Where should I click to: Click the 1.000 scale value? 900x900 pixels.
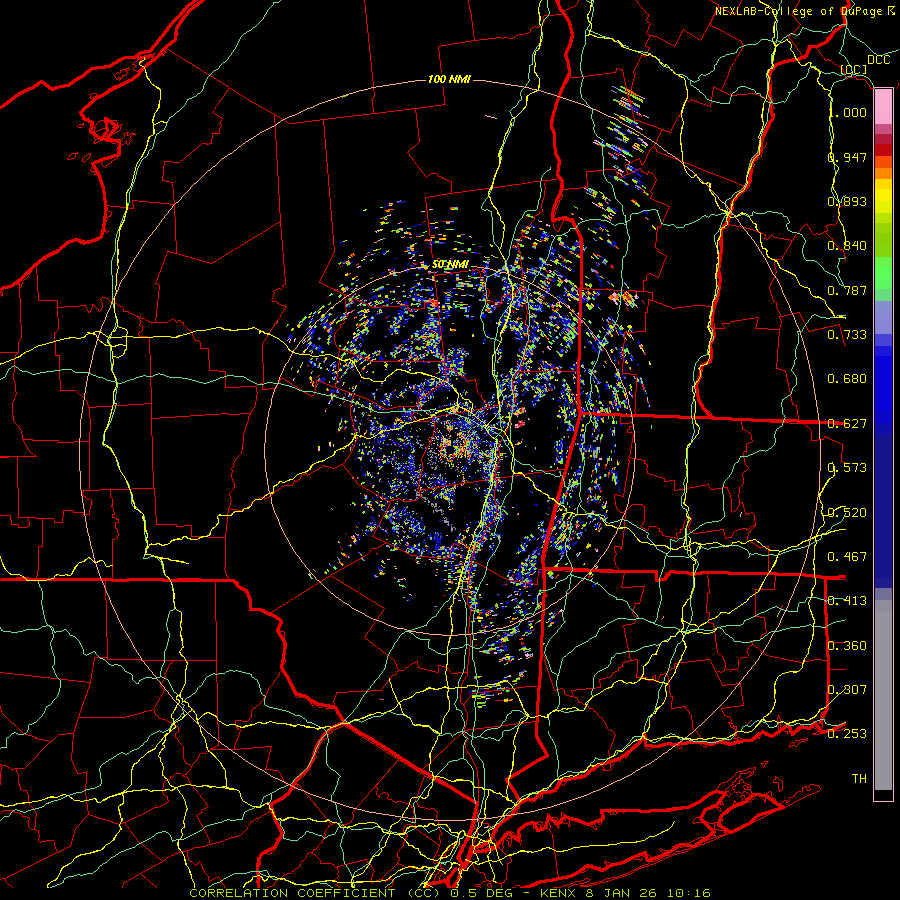[x=847, y=112]
